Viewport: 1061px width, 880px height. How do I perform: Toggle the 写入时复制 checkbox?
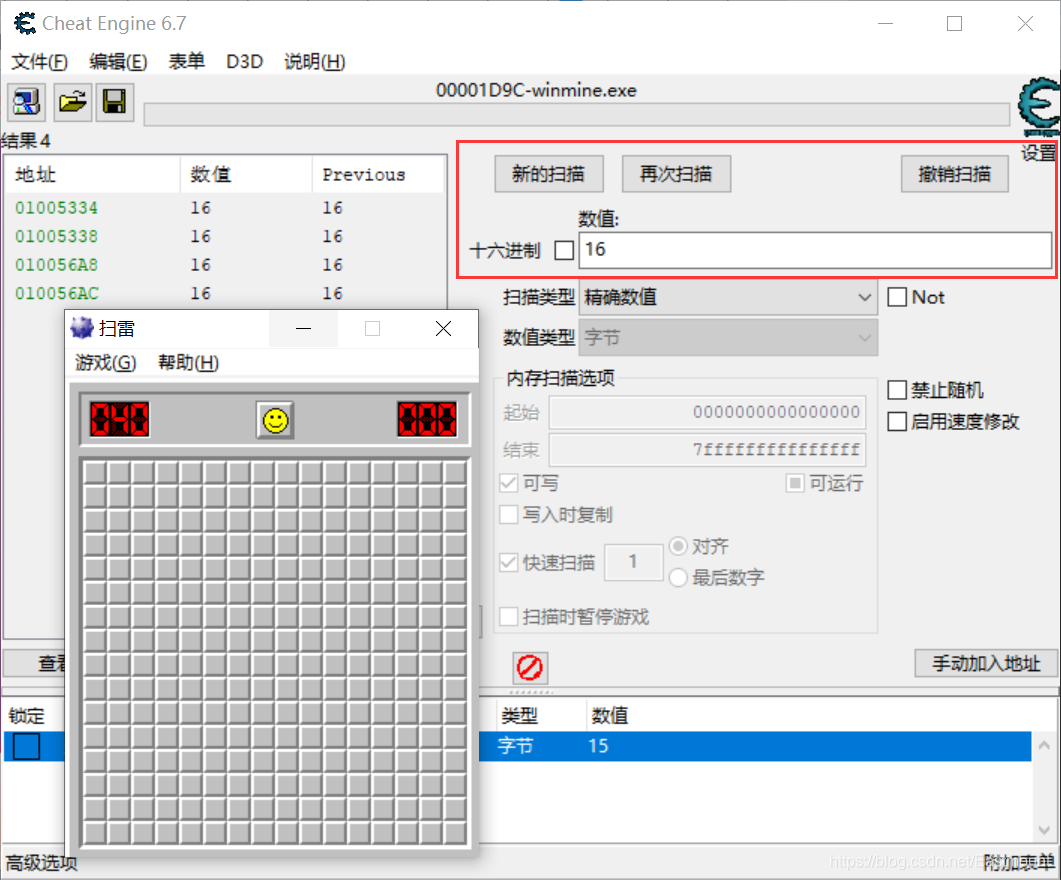[x=508, y=515]
